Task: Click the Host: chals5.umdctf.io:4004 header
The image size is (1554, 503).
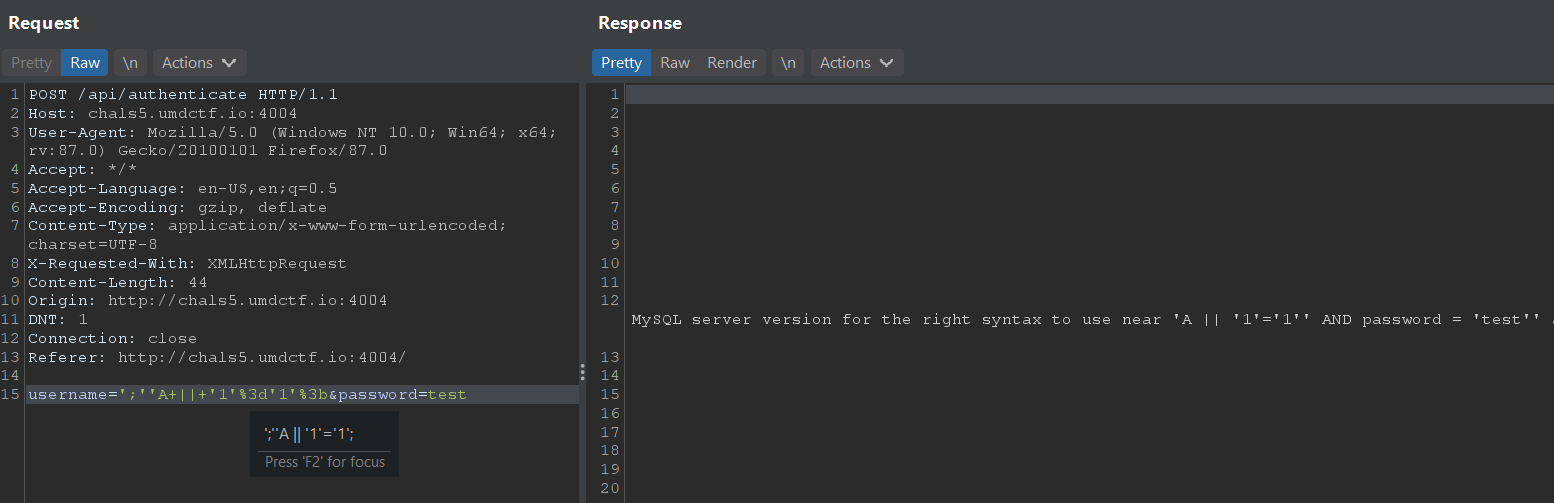Action: [x=162, y=113]
